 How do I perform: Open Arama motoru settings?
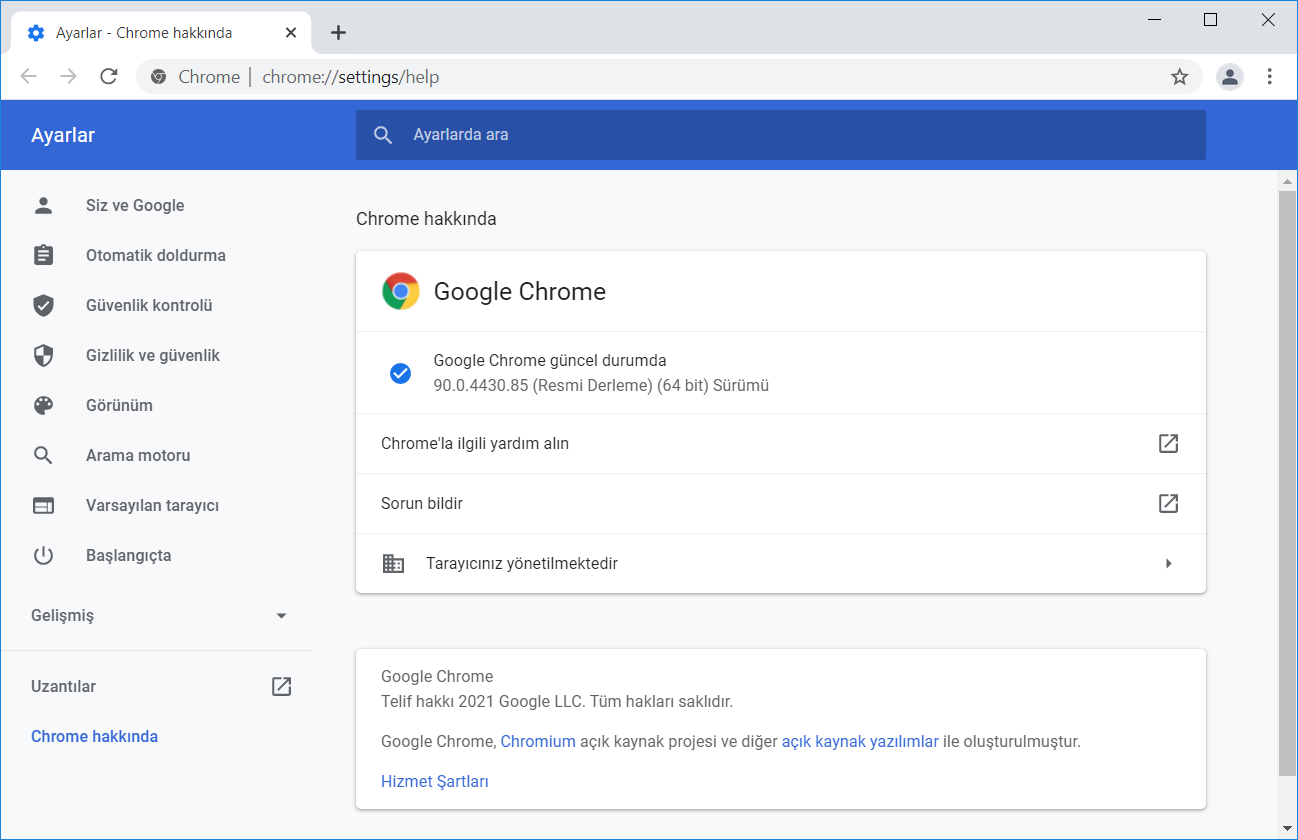point(138,455)
